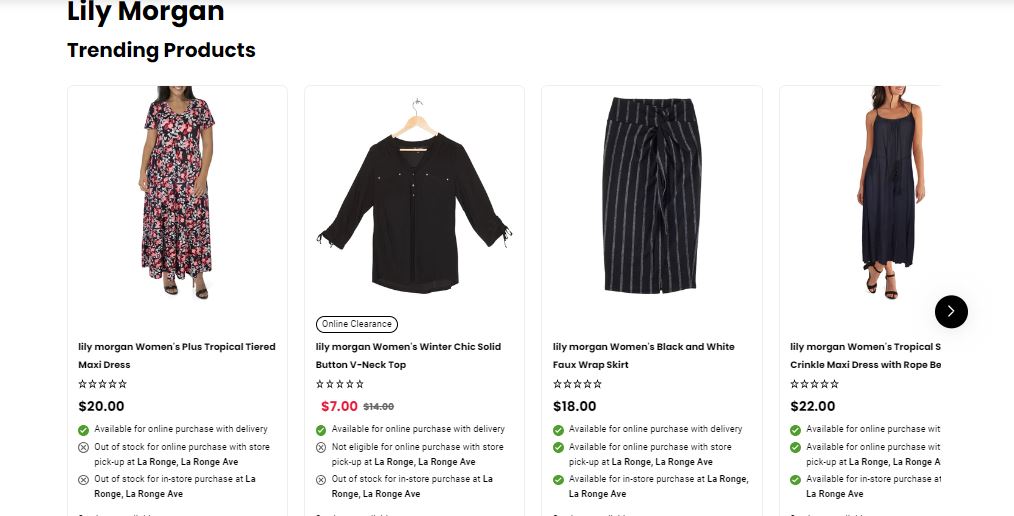
Task: Click star rating of the Faux Wrap Skirt
Action: (x=577, y=384)
